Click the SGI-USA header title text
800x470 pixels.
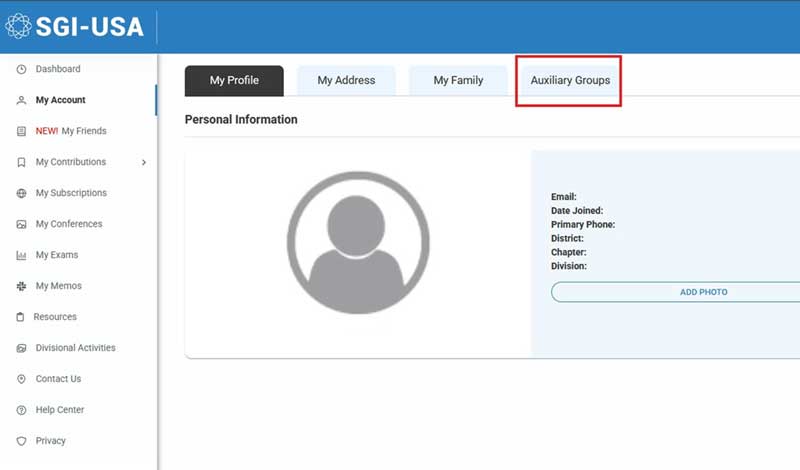pyautogui.click(x=90, y=27)
